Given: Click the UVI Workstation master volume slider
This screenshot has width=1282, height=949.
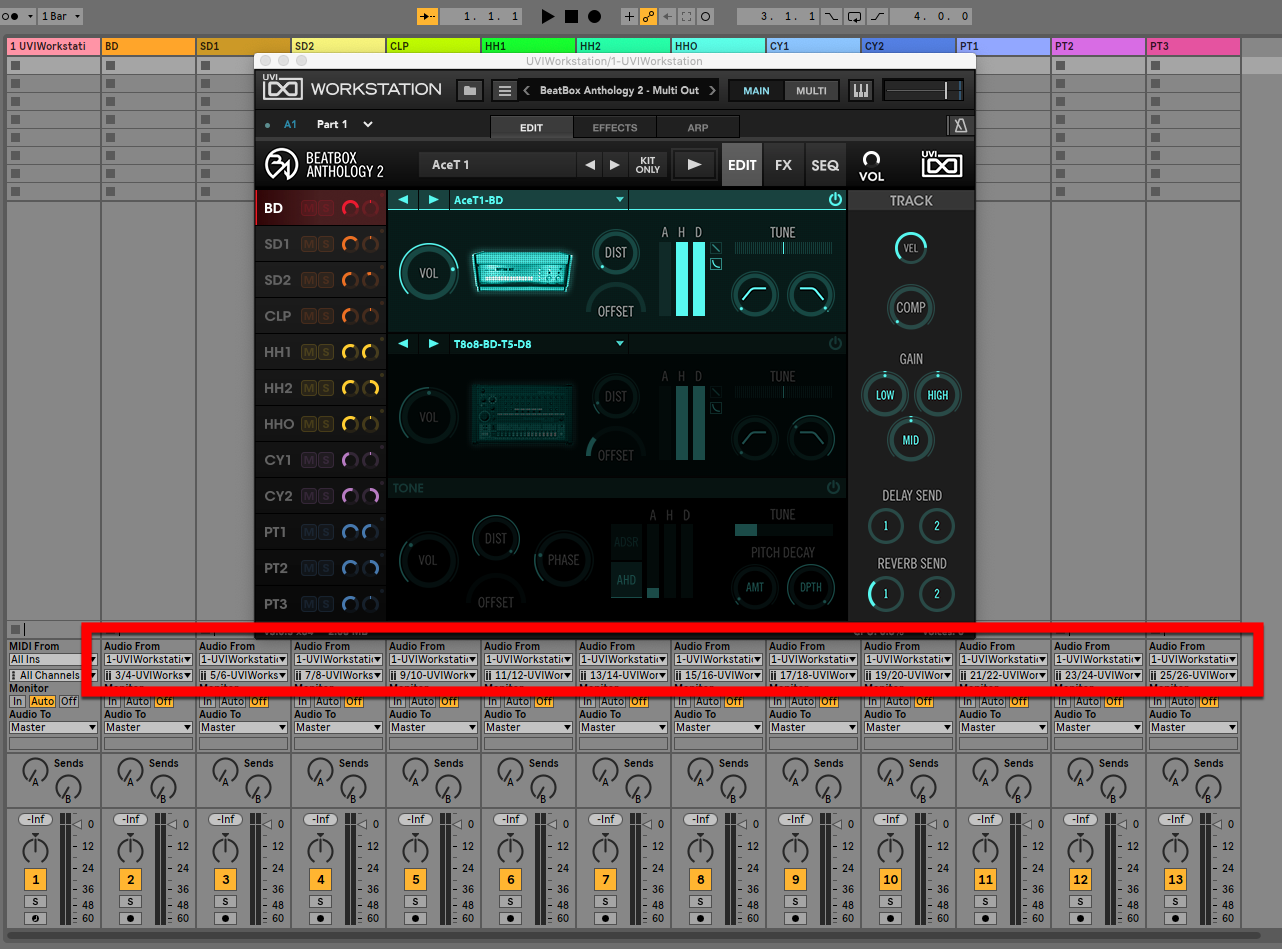Looking at the screenshot, I should 923,90.
